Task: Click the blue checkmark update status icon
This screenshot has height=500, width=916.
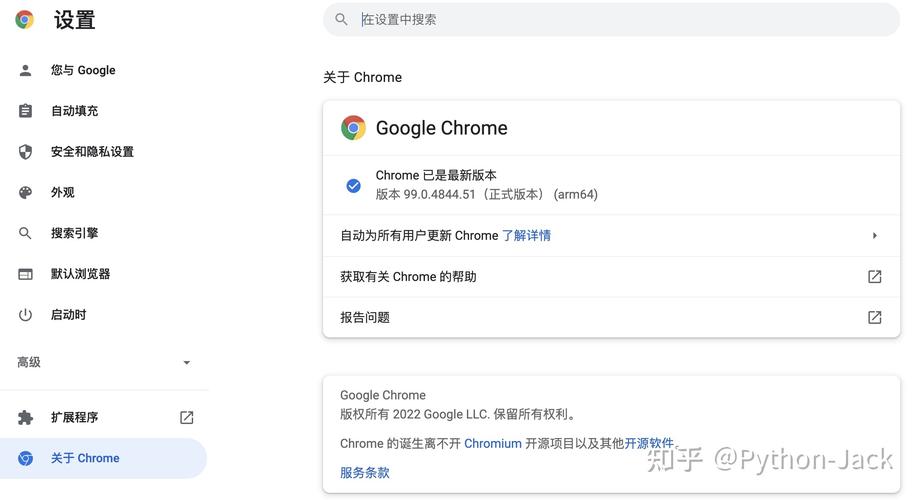Action: tap(353, 186)
